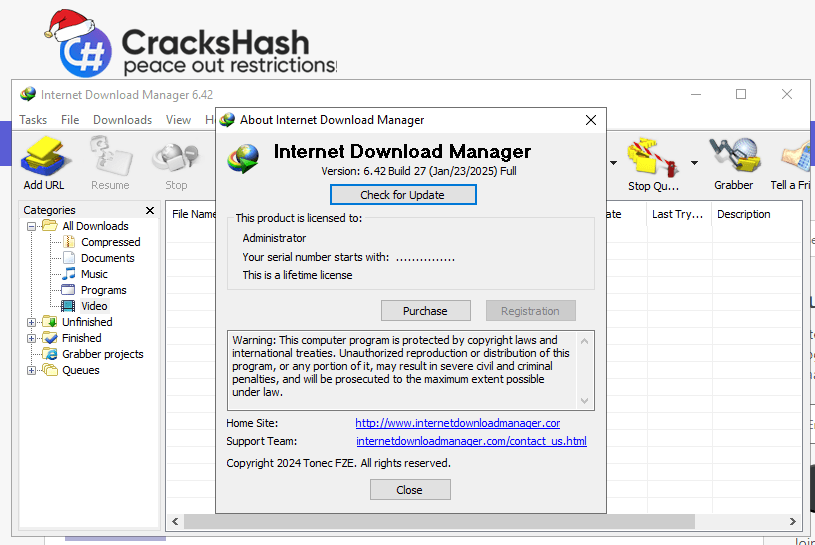Screen dimensions: 815x545
Task: Select the Video category
Action: click(x=94, y=306)
